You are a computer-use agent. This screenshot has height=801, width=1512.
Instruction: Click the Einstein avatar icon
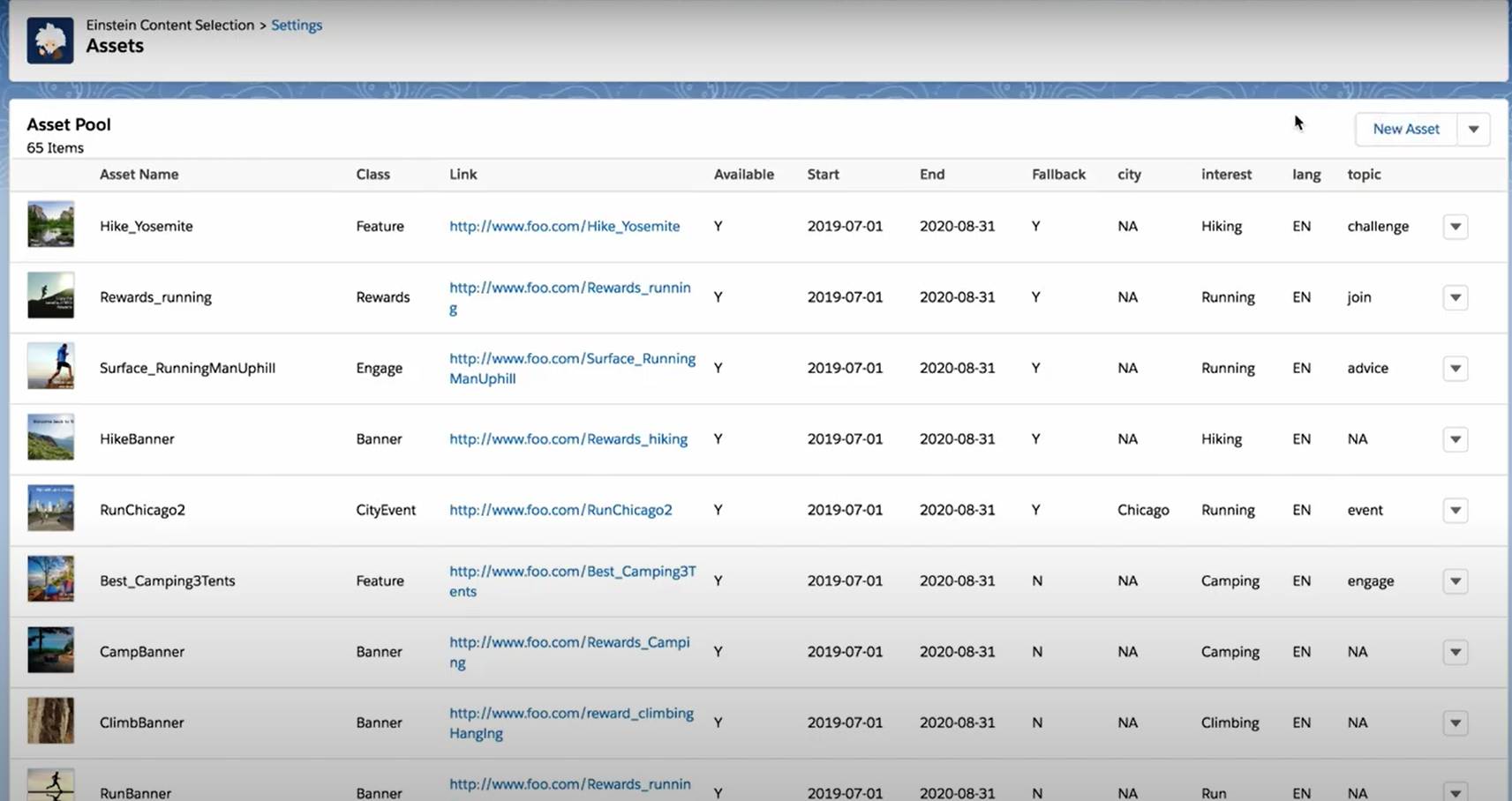tap(49, 40)
